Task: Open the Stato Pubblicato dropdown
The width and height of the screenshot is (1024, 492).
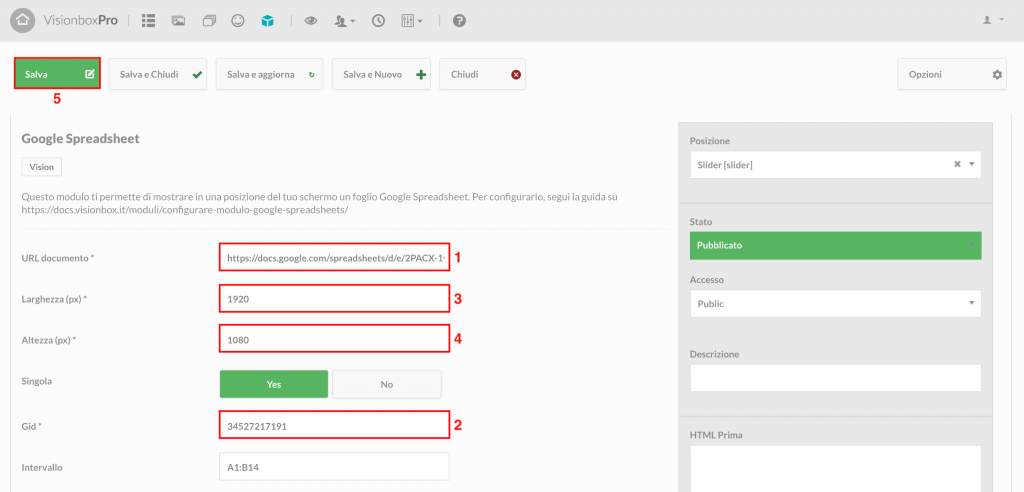Action: click(x=835, y=246)
